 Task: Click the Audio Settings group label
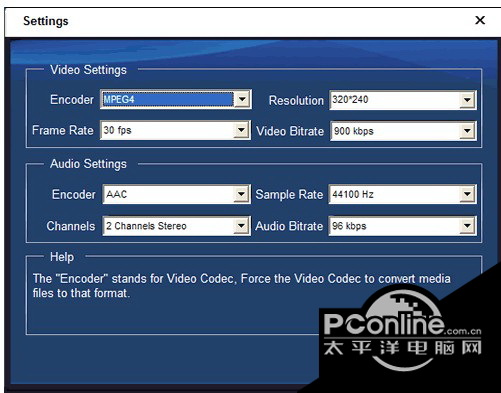(88, 164)
